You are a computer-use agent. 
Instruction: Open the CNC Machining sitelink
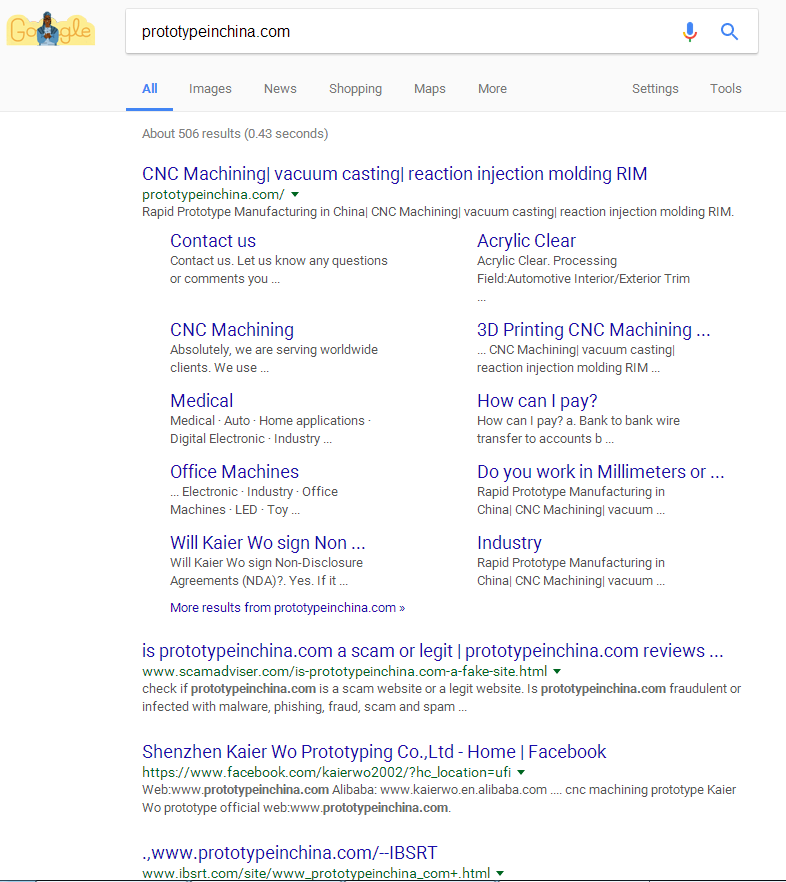click(x=232, y=330)
